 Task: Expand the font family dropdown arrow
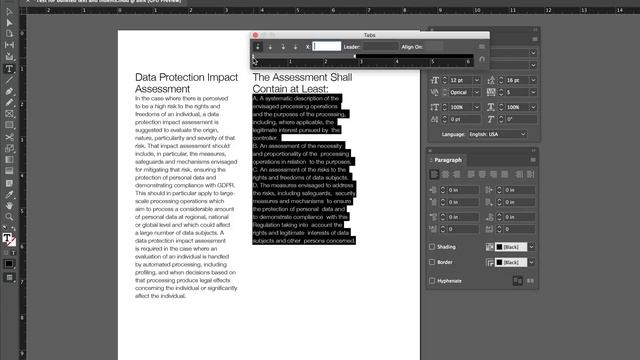pyautogui.click(x=533, y=53)
